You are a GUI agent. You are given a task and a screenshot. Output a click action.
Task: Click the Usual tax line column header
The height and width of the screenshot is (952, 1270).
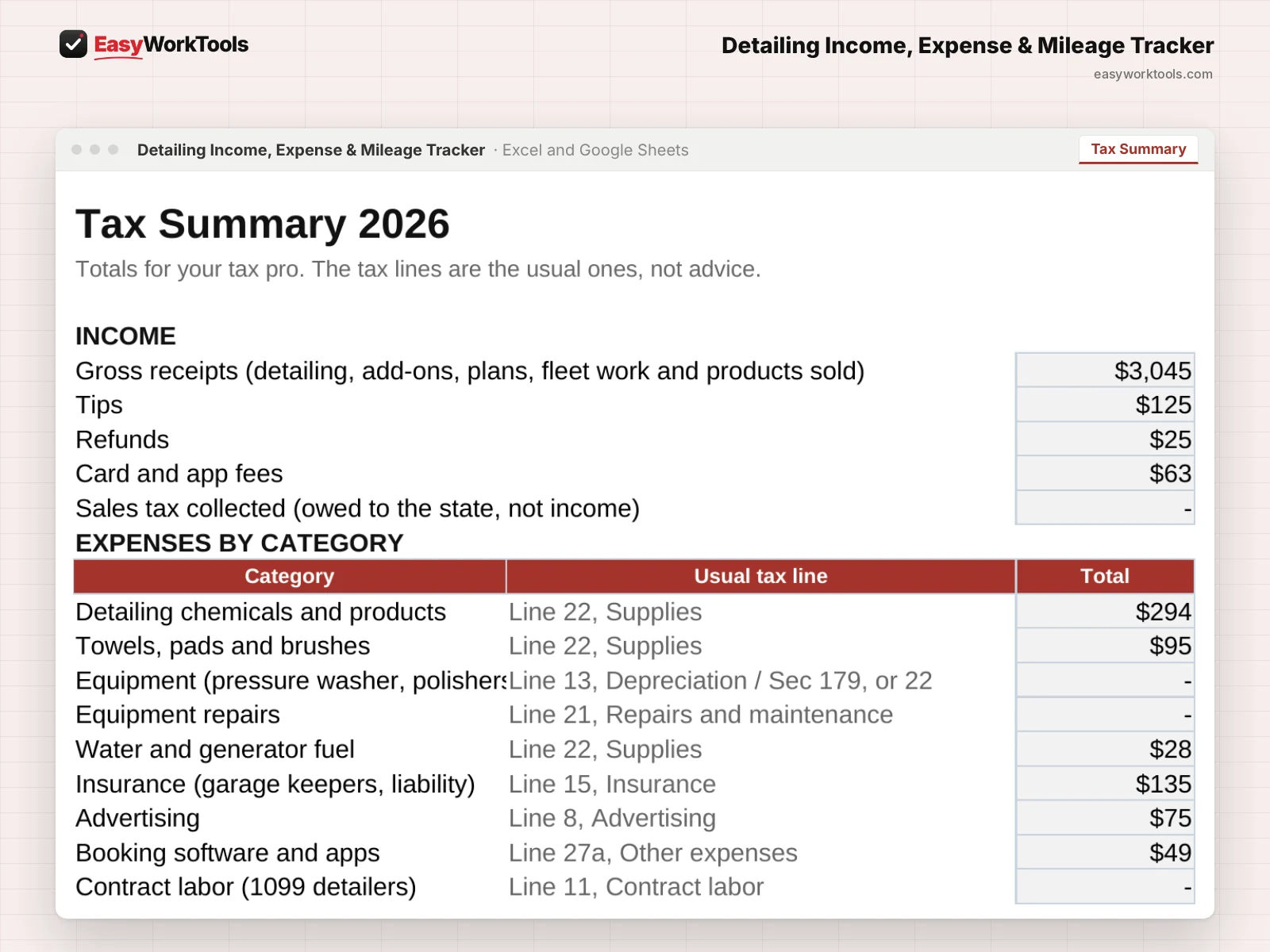click(761, 577)
